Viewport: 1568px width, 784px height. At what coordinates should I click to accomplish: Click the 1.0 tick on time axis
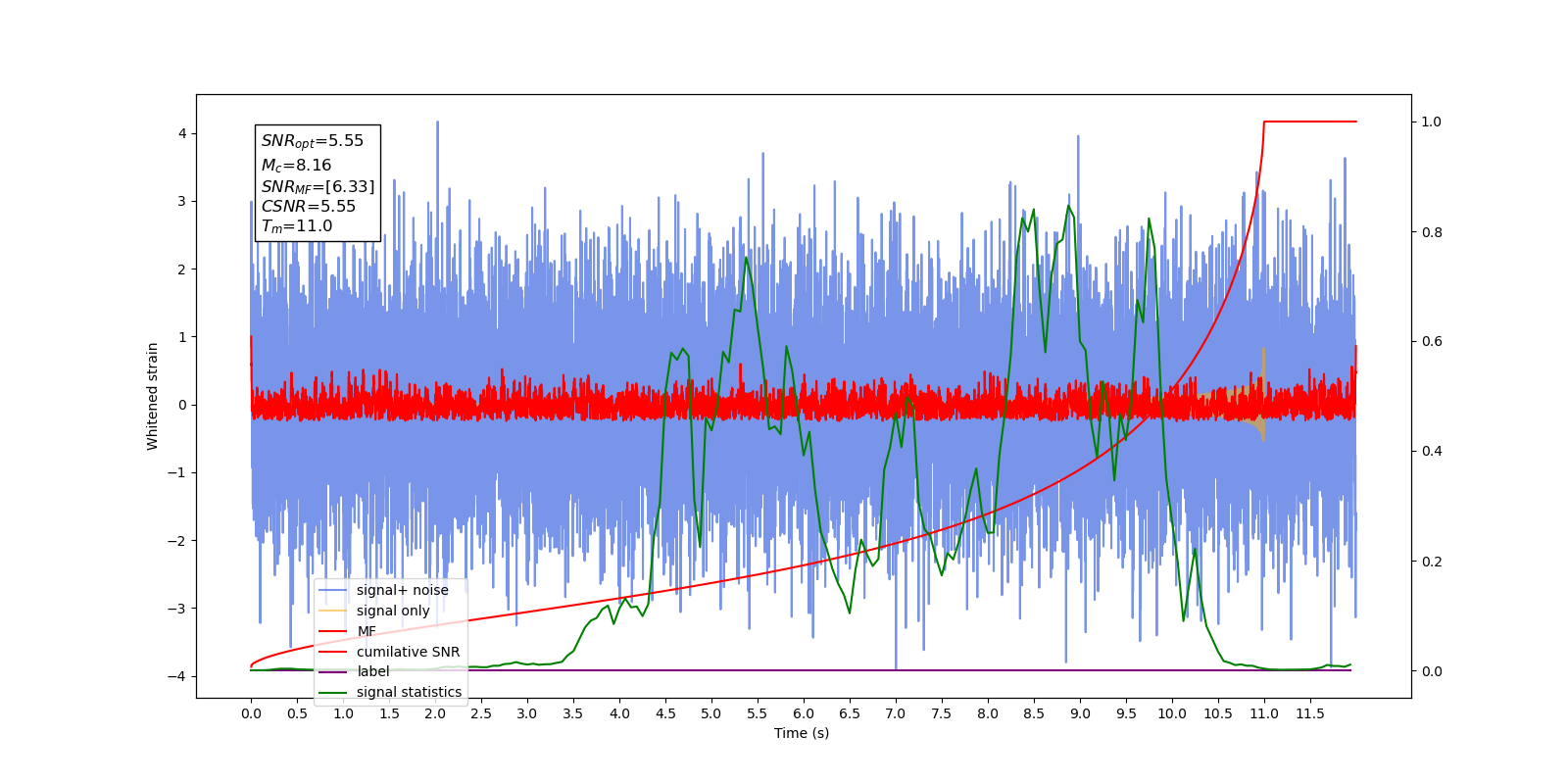[x=343, y=713]
